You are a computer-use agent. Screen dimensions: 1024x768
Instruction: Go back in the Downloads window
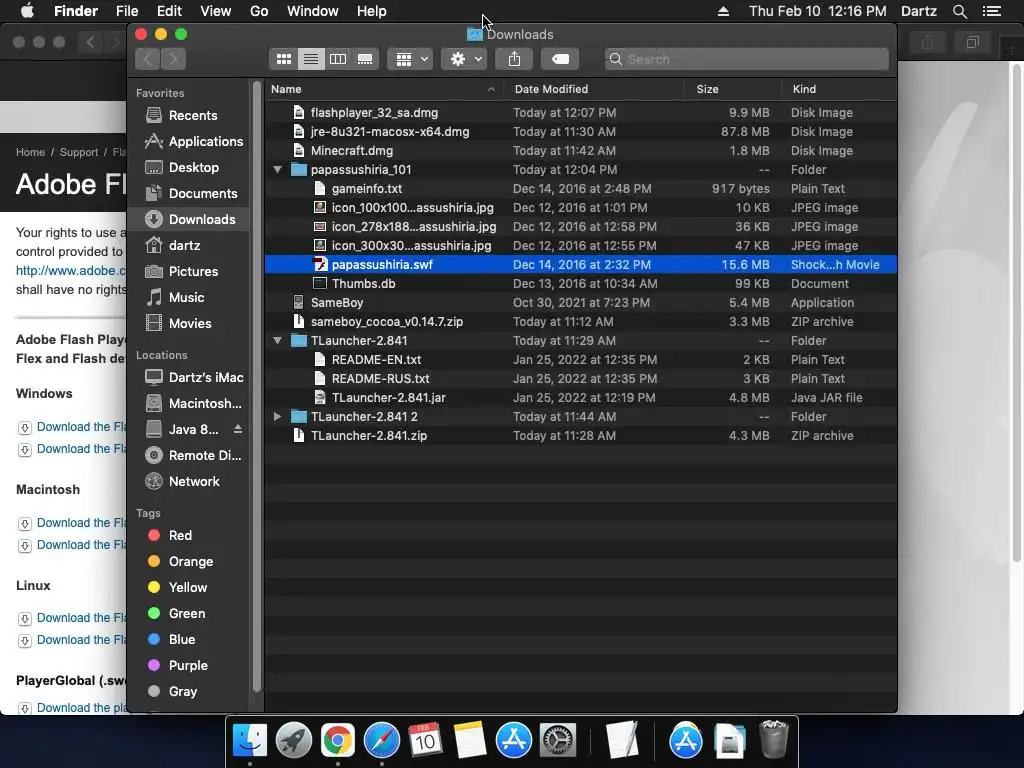click(x=148, y=59)
